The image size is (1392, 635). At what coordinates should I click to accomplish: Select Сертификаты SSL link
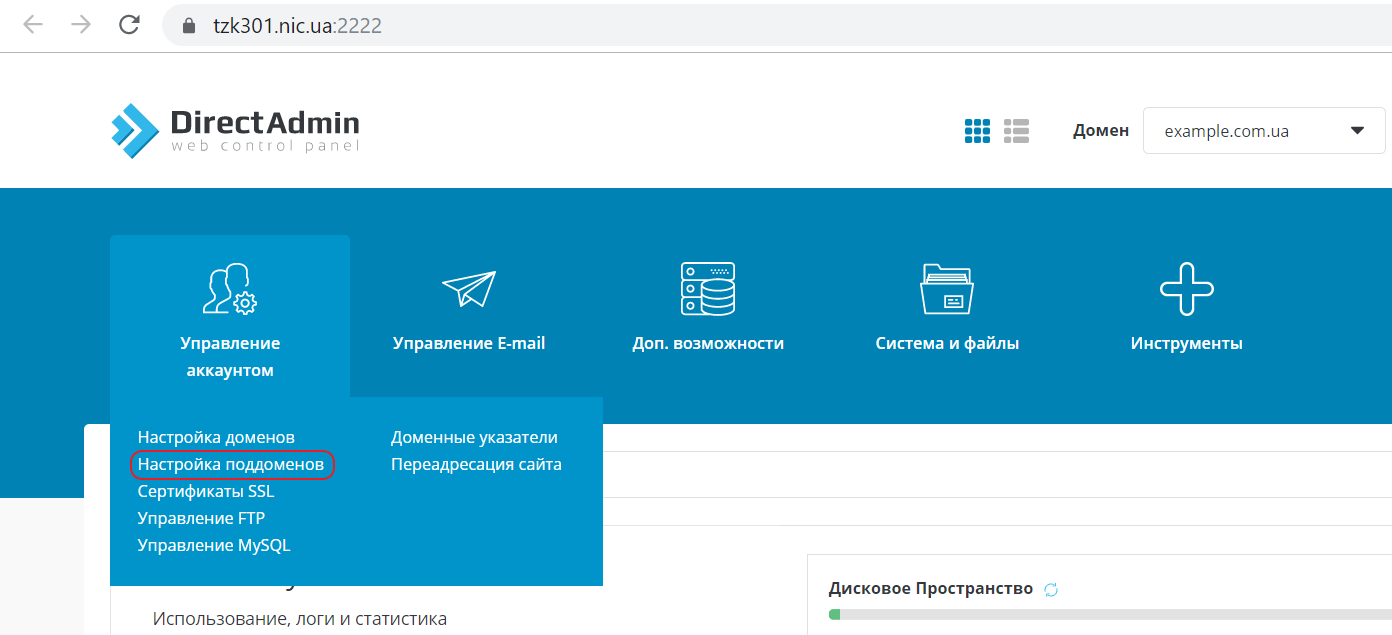click(x=206, y=492)
